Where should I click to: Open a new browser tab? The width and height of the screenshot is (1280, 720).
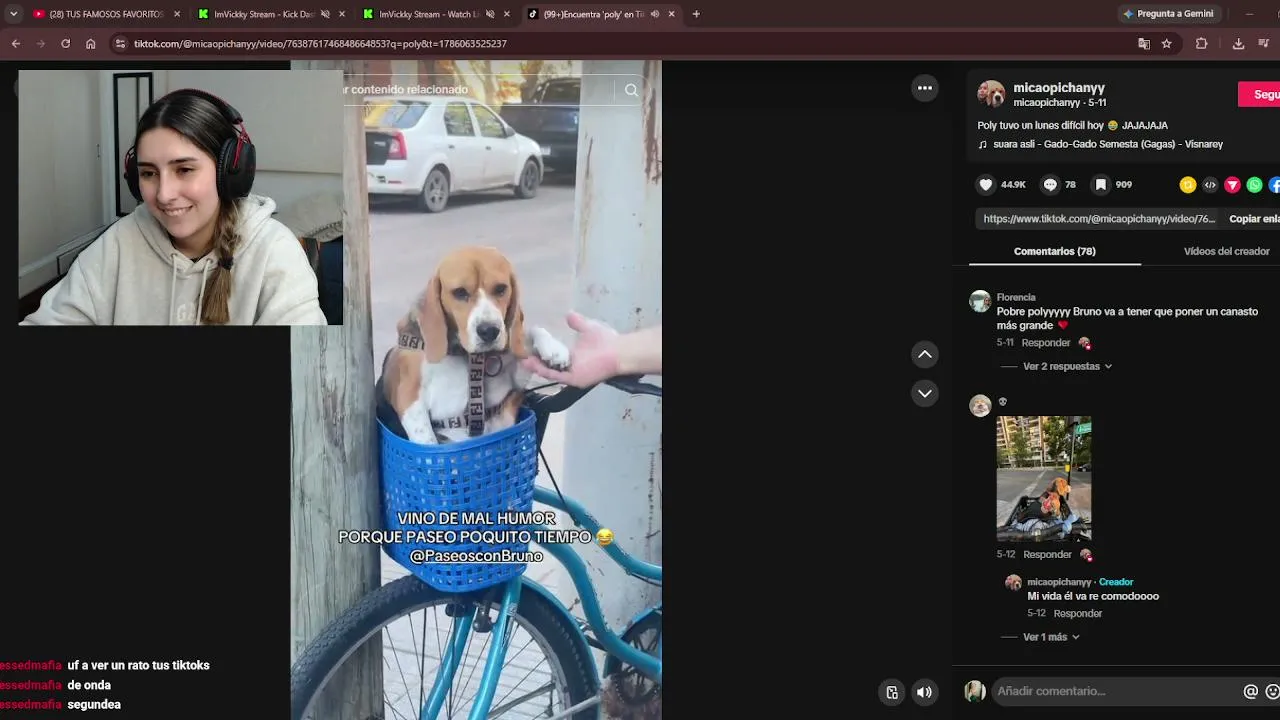pyautogui.click(x=696, y=14)
